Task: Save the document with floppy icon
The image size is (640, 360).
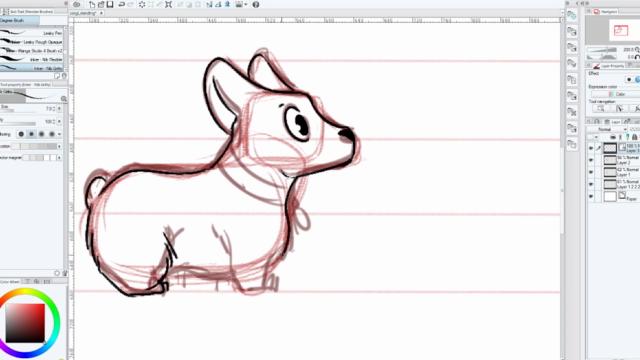Action: (x=110, y=4)
